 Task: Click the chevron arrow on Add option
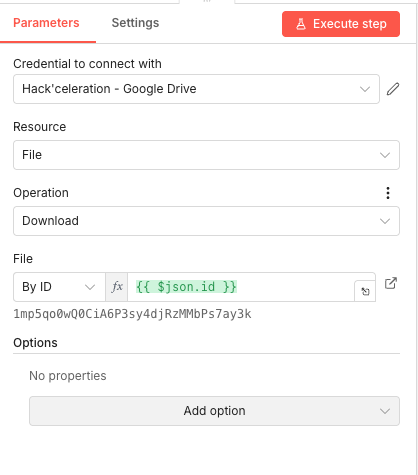(385, 411)
